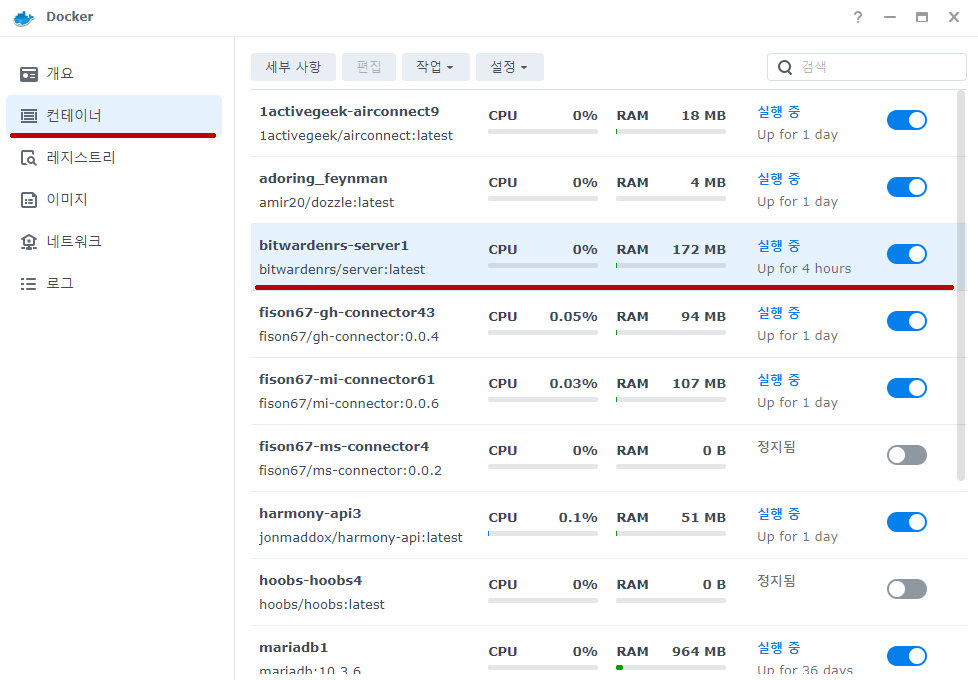Open the help question mark icon
The height and width of the screenshot is (680, 978).
click(858, 17)
